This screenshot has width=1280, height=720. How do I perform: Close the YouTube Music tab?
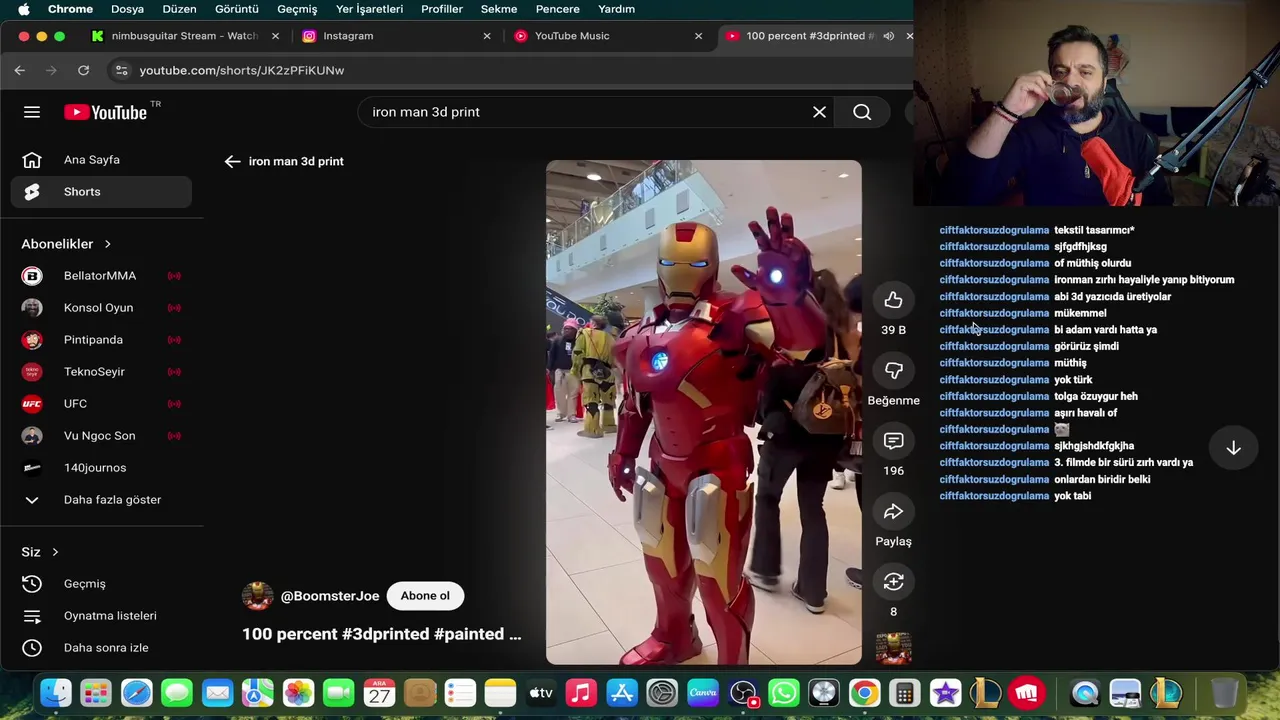[698, 36]
